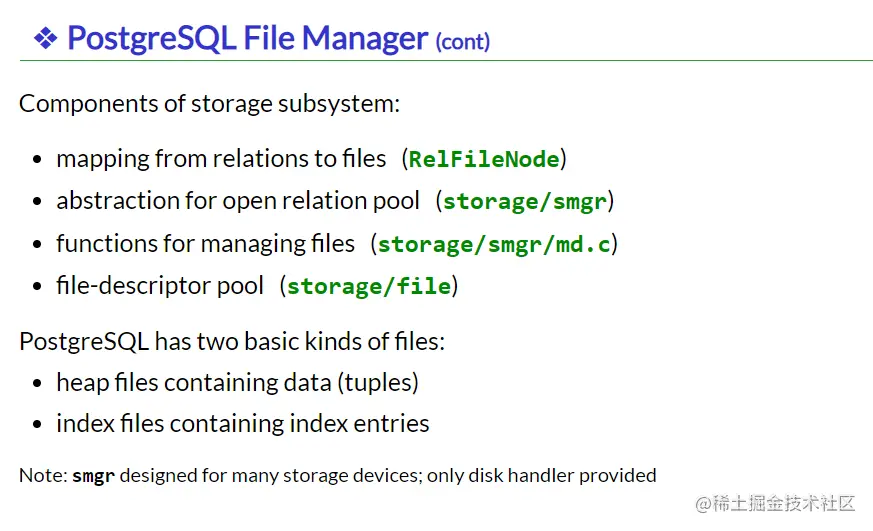Click 'functions for managing files' text
This screenshot has width=873, height=531.
[205, 244]
